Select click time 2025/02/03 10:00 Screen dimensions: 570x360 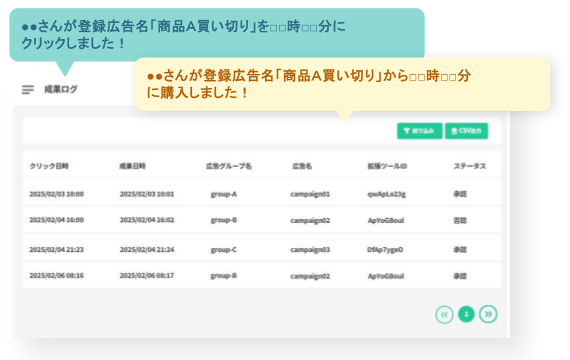pyautogui.click(x=57, y=194)
